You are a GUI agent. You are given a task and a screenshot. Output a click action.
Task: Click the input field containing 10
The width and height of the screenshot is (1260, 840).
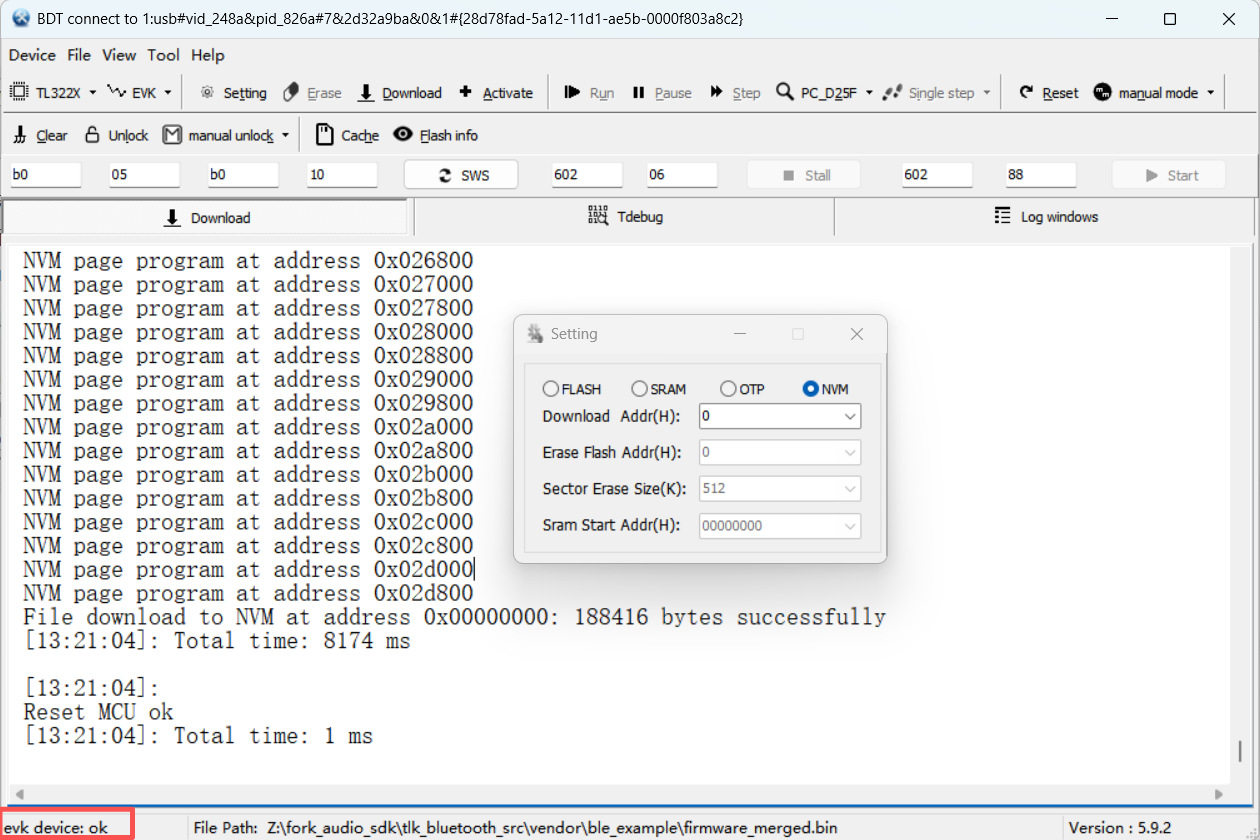click(x=342, y=175)
